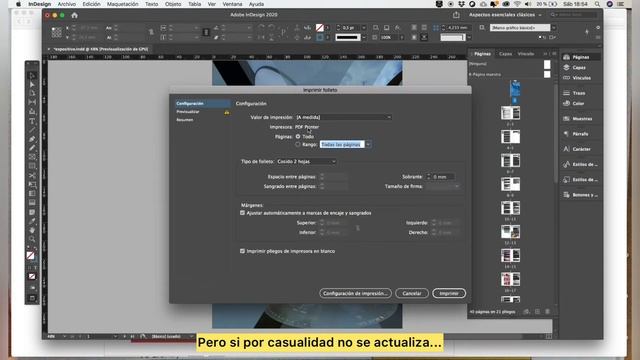The image size is (640, 360).
Task: Select the Free Transform tool
Action: coord(32,184)
